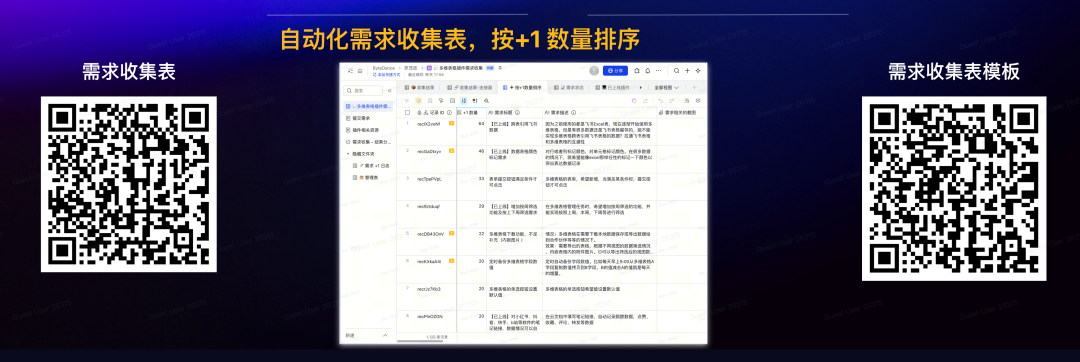Toggle the select-all checkbox in table header
Screen dimensions: 1080x362
click(x=407, y=112)
